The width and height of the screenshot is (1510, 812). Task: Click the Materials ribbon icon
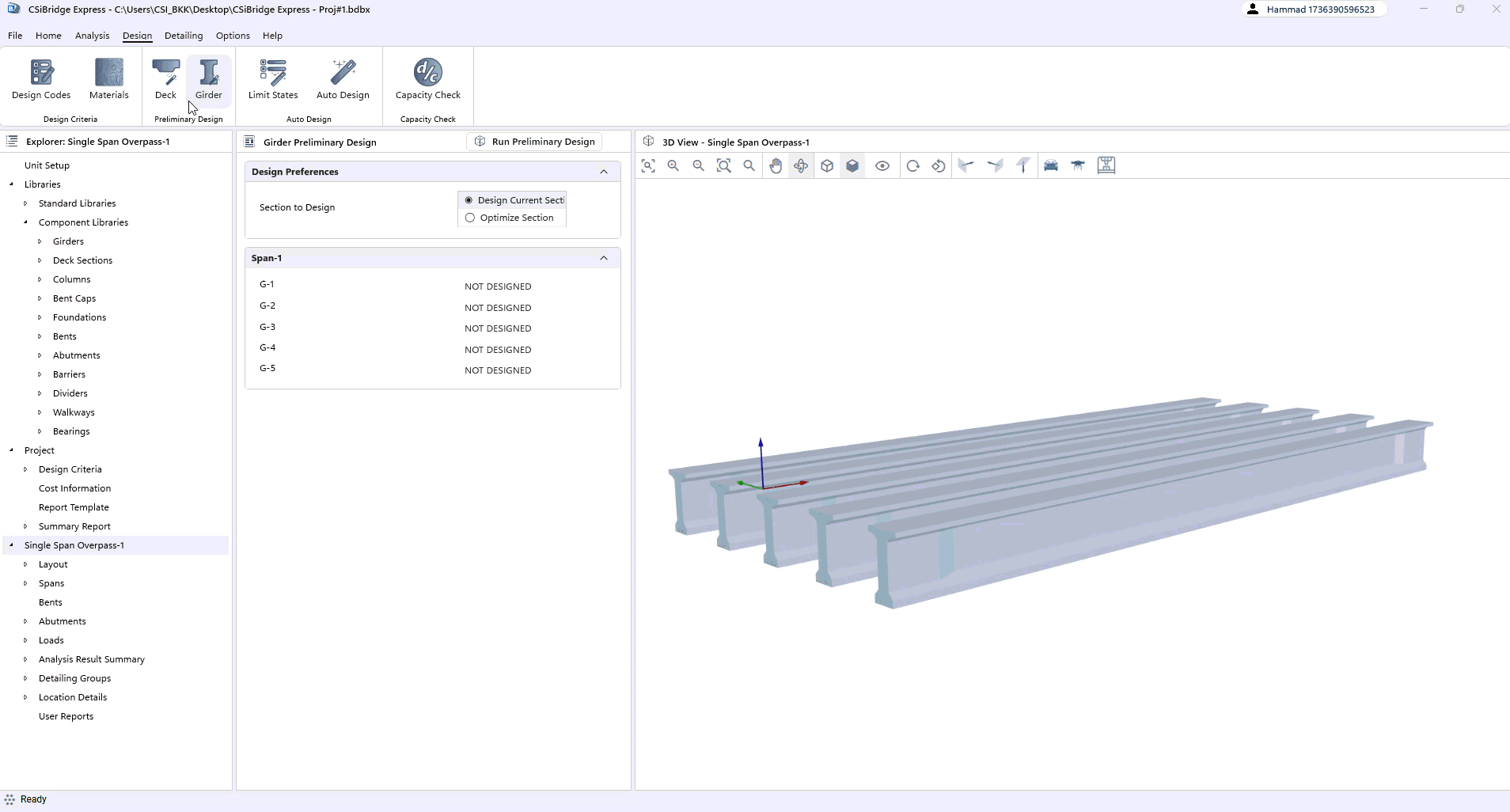(x=108, y=79)
